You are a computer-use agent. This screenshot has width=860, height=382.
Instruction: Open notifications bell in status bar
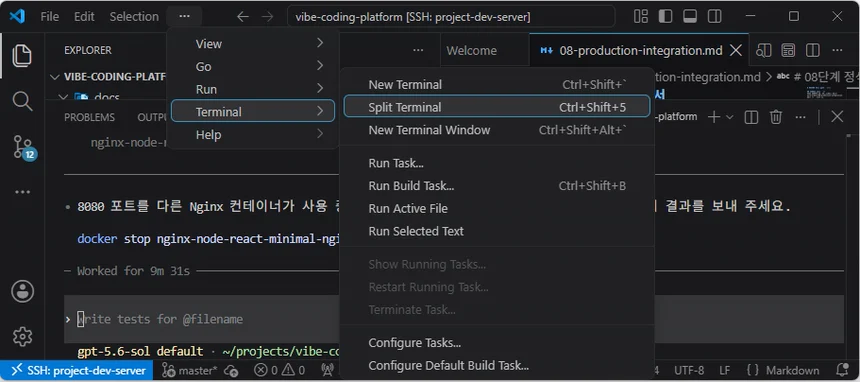842,370
